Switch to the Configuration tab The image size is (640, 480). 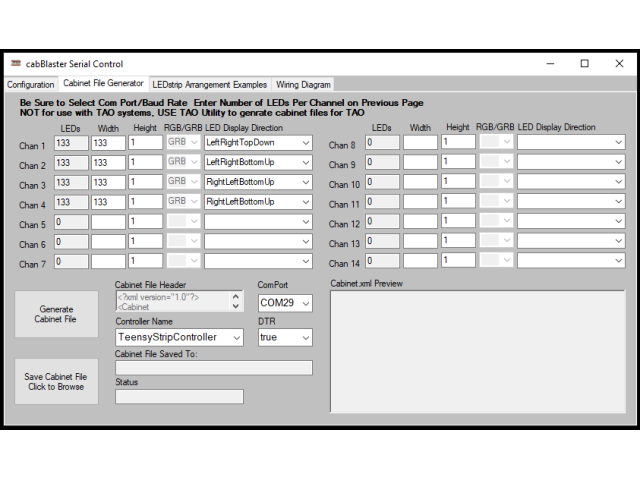click(x=31, y=85)
